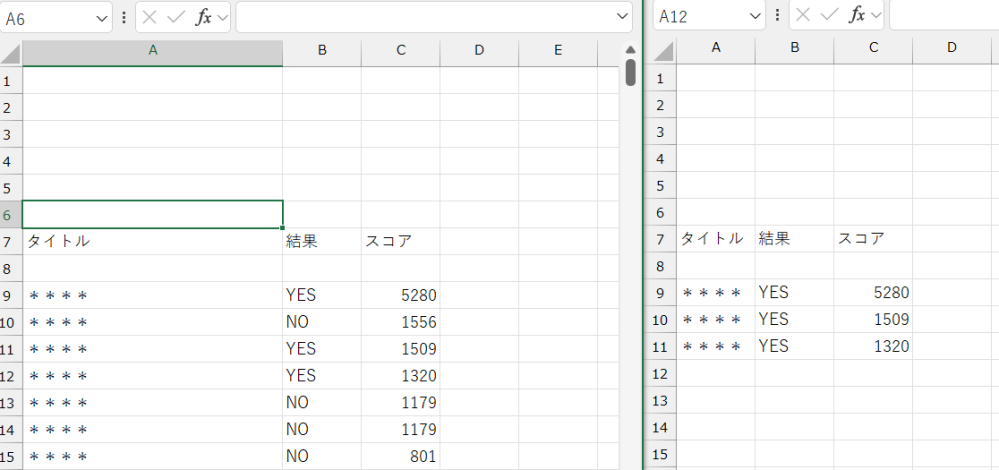Viewport: 999px width, 470px height.
Task: Expand the left formula bar using its chevron
Action: coord(622,17)
